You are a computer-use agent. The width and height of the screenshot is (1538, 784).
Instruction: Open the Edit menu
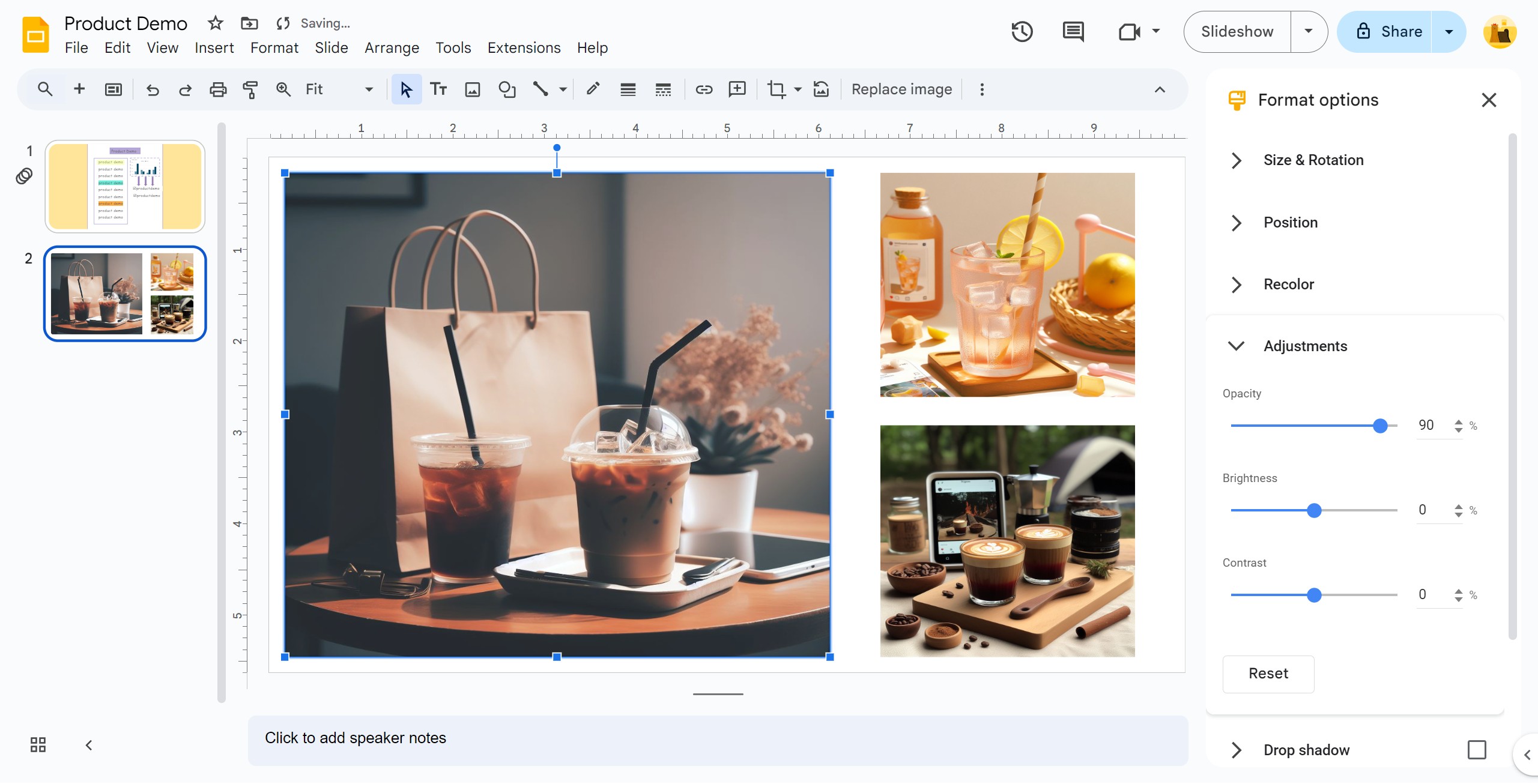[117, 48]
